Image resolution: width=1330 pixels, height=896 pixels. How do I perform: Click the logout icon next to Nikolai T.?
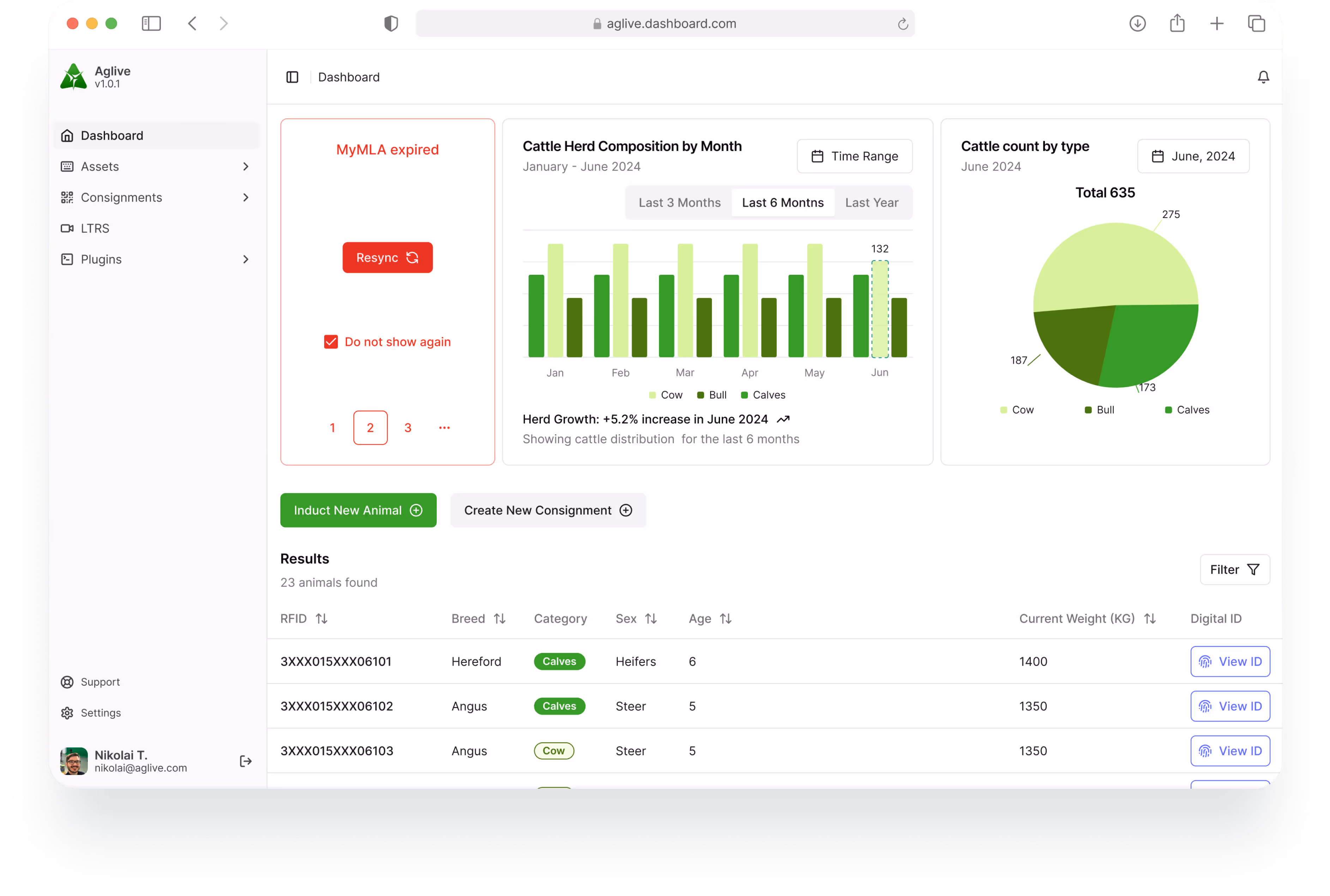coord(246,761)
